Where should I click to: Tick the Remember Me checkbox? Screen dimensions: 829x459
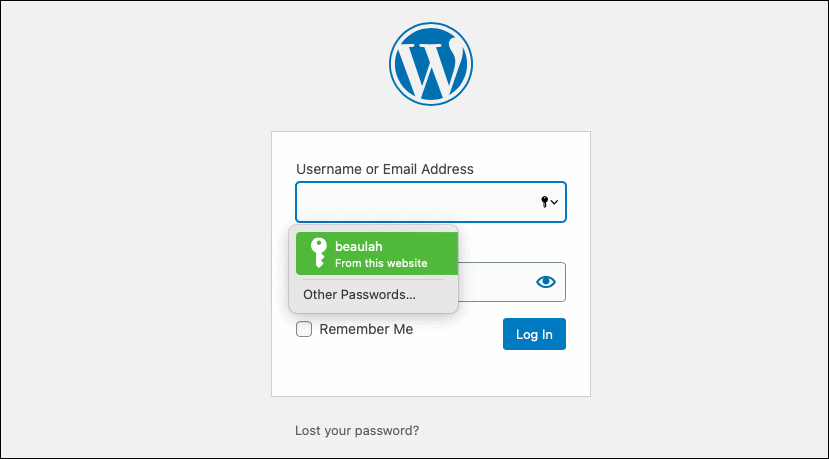pos(304,329)
